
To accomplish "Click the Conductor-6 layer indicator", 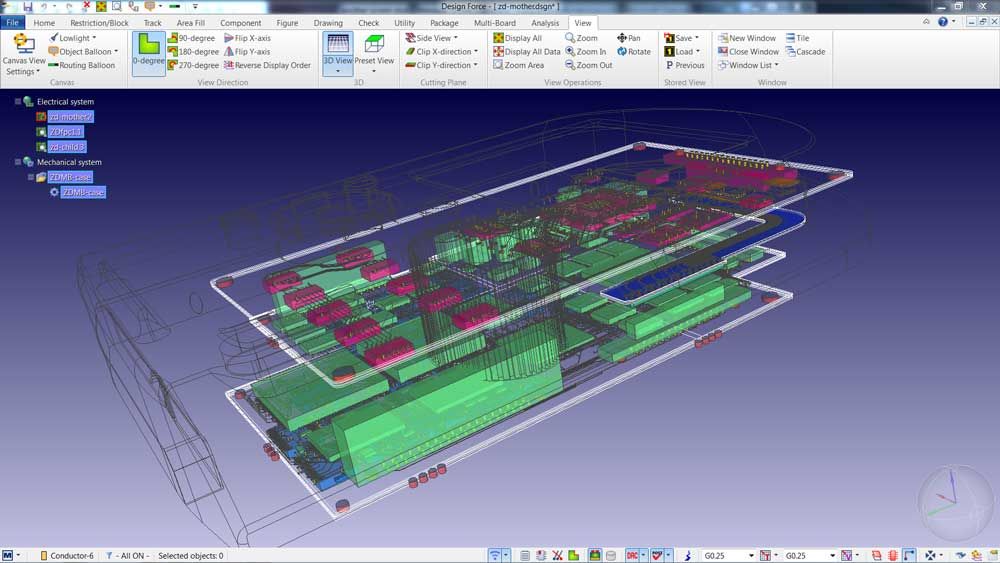I will (67, 556).
